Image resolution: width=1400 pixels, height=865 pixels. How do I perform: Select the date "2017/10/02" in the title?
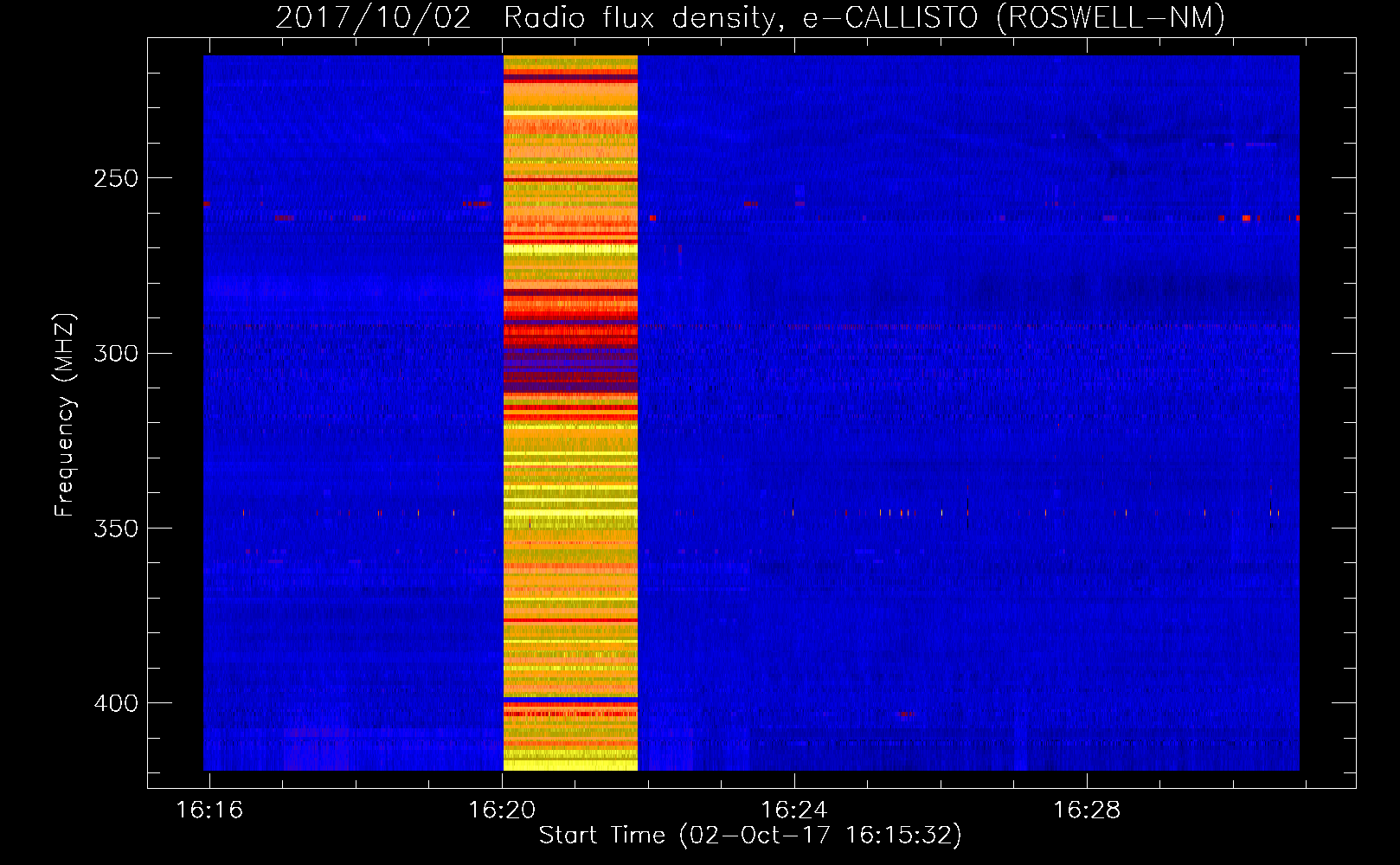click(374, 17)
